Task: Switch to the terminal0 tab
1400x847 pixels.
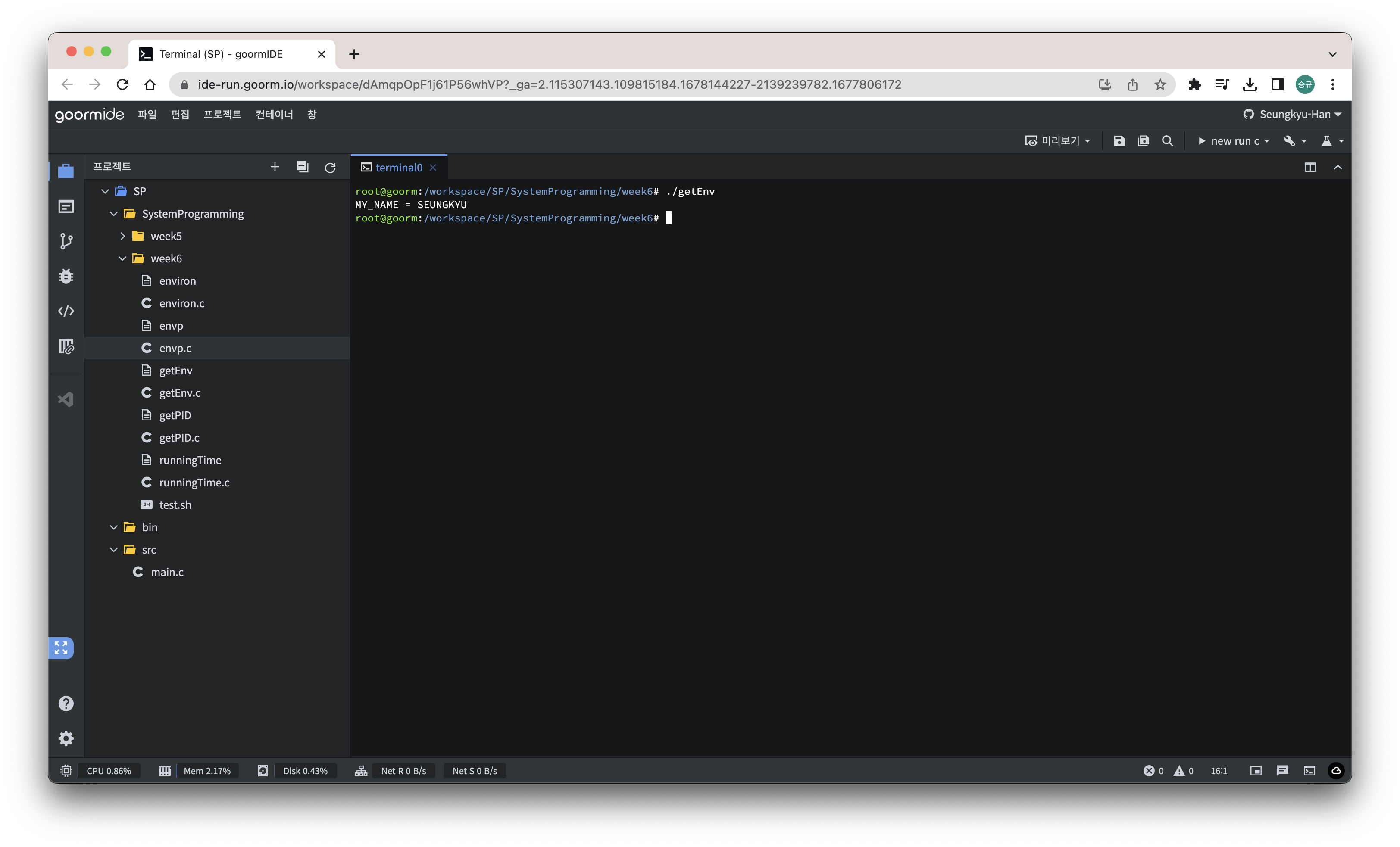Action: [x=398, y=168]
